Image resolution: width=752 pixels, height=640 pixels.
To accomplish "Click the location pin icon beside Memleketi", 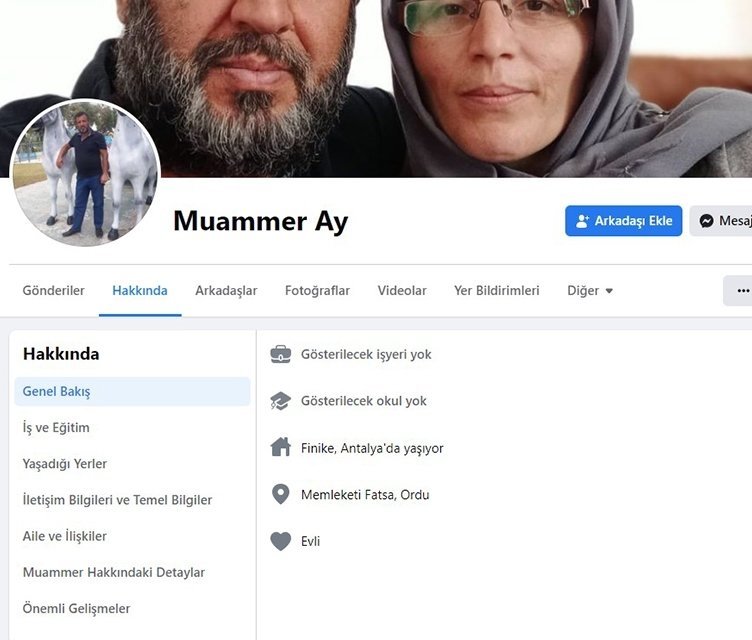I will (x=281, y=494).
